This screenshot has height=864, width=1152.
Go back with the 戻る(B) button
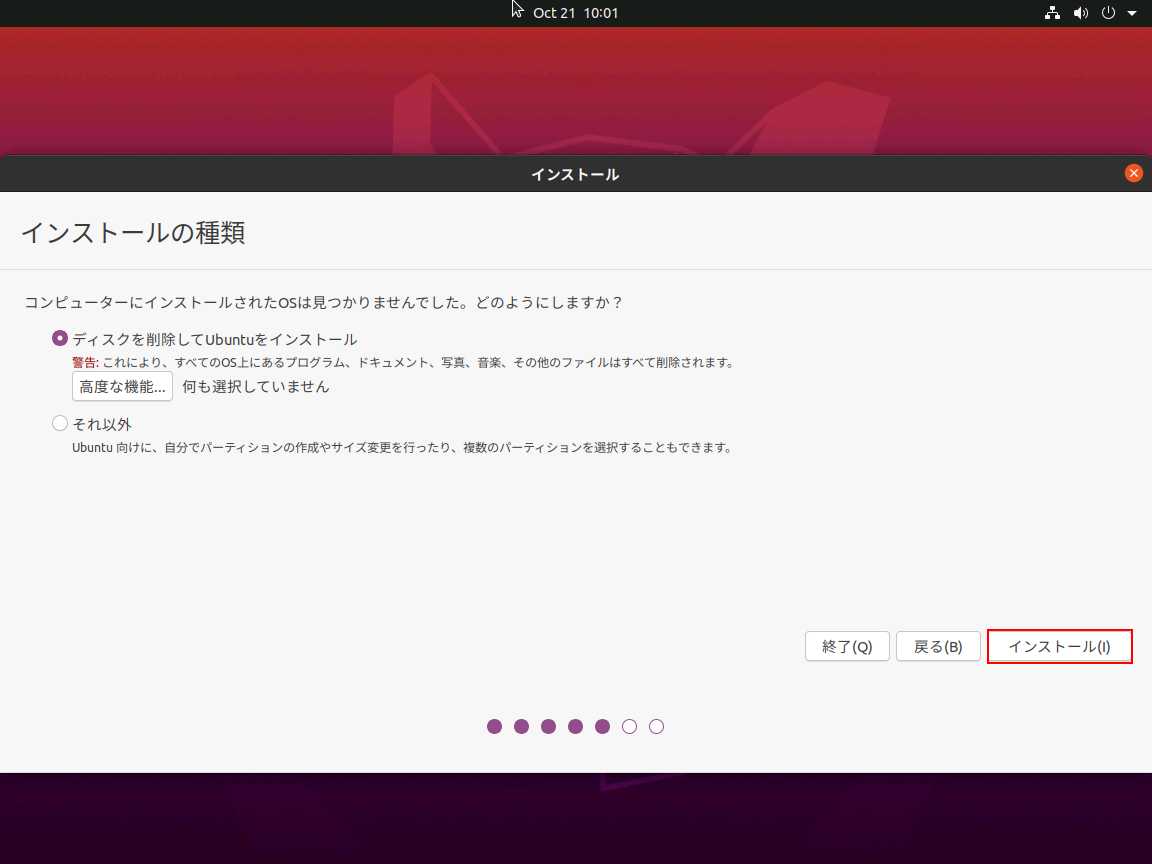(x=938, y=647)
